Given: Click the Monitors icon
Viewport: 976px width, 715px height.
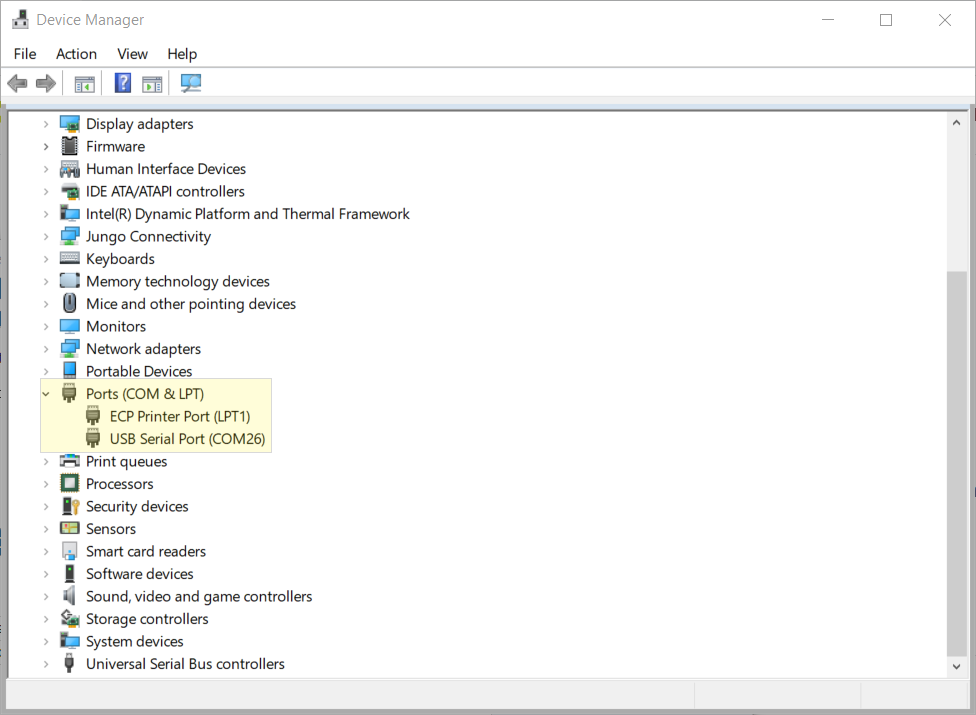Looking at the screenshot, I should click(70, 326).
